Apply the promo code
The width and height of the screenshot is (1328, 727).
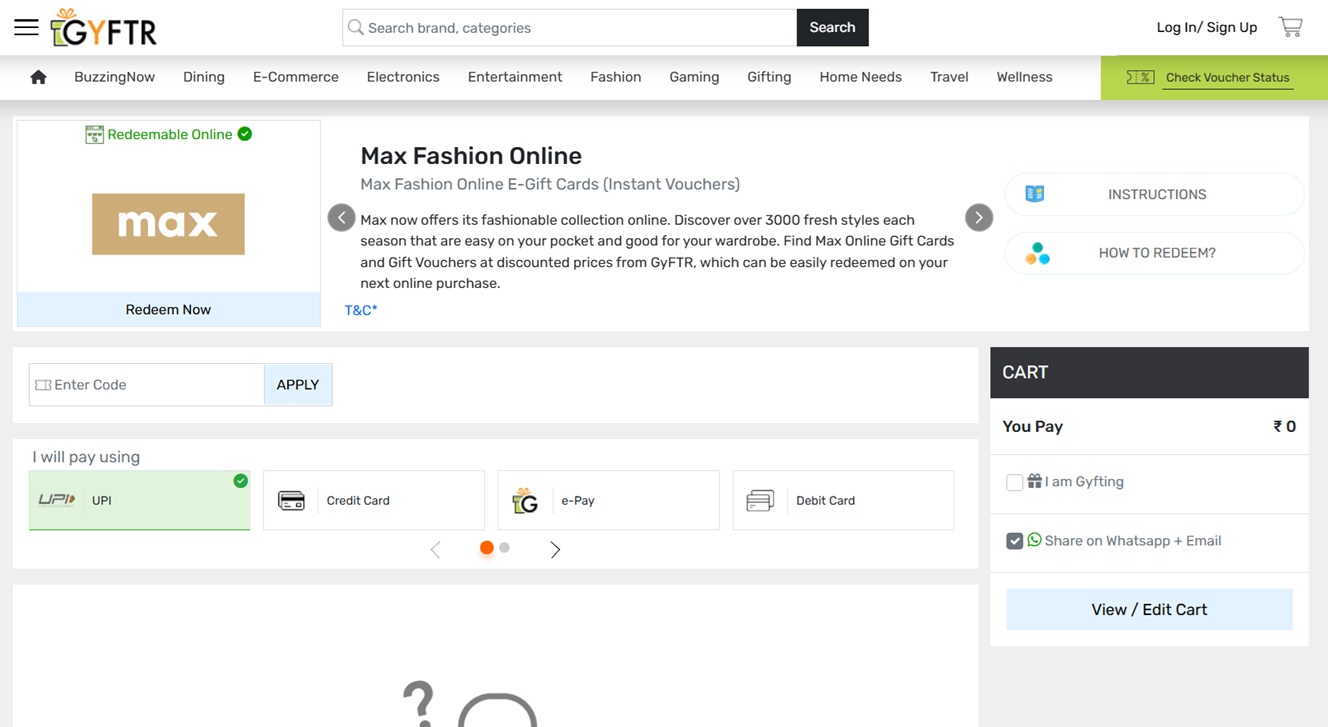point(298,385)
